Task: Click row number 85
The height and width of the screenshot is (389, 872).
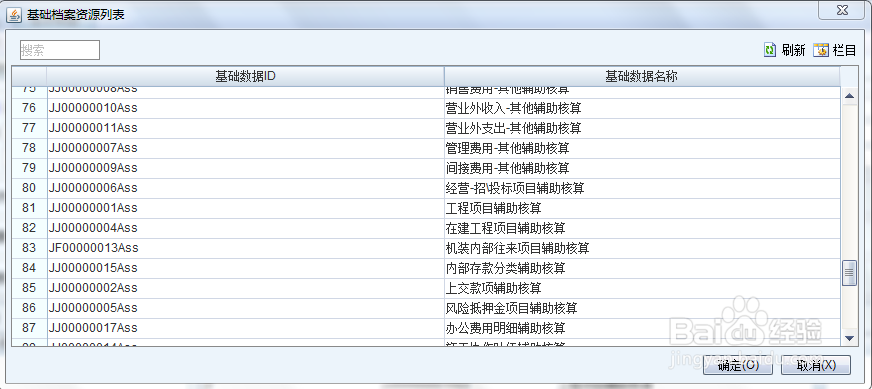Action: (x=29, y=288)
